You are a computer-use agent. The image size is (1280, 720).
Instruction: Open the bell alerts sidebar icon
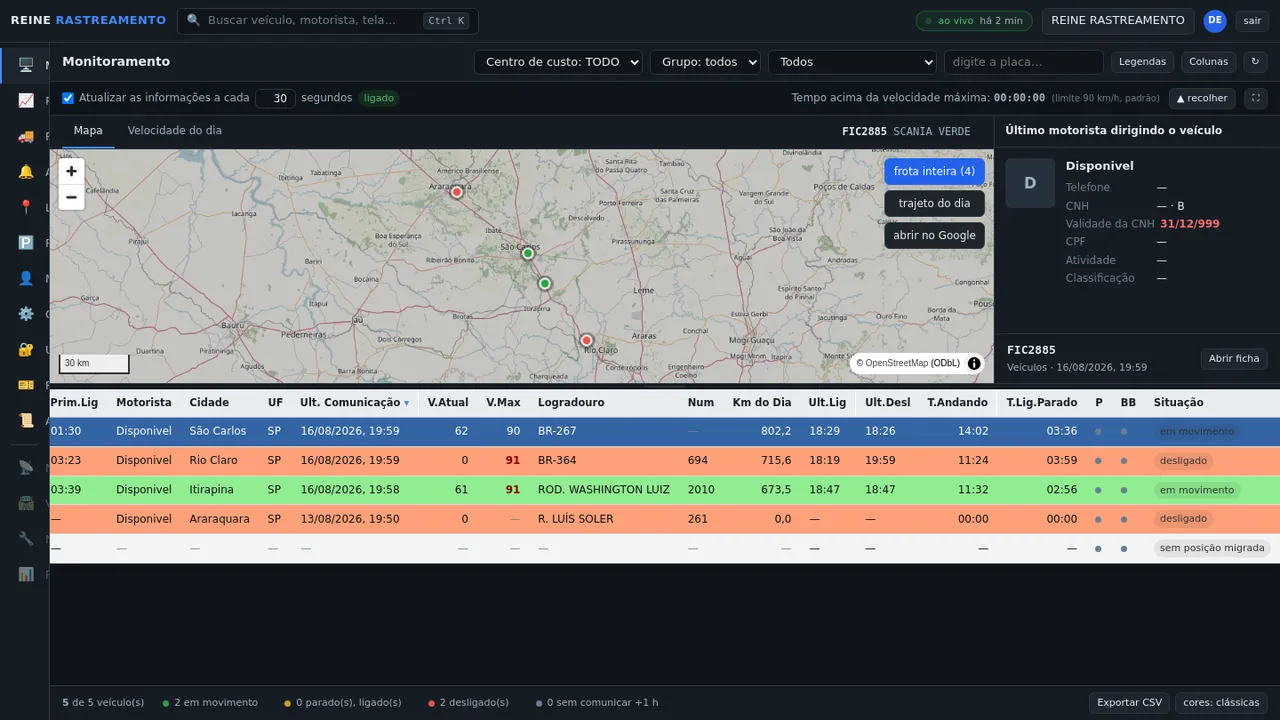click(x=26, y=172)
